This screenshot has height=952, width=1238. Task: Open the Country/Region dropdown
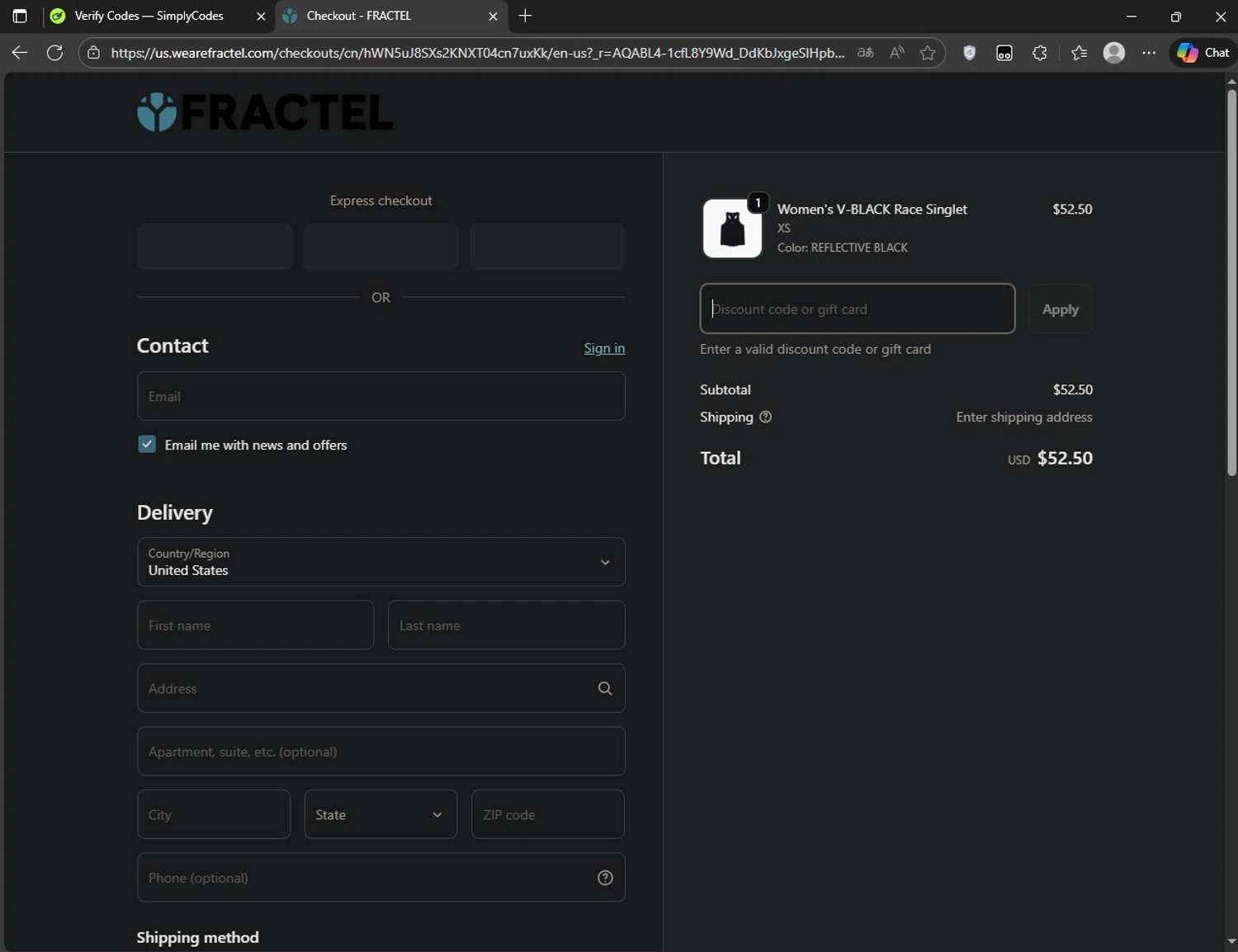(381, 562)
